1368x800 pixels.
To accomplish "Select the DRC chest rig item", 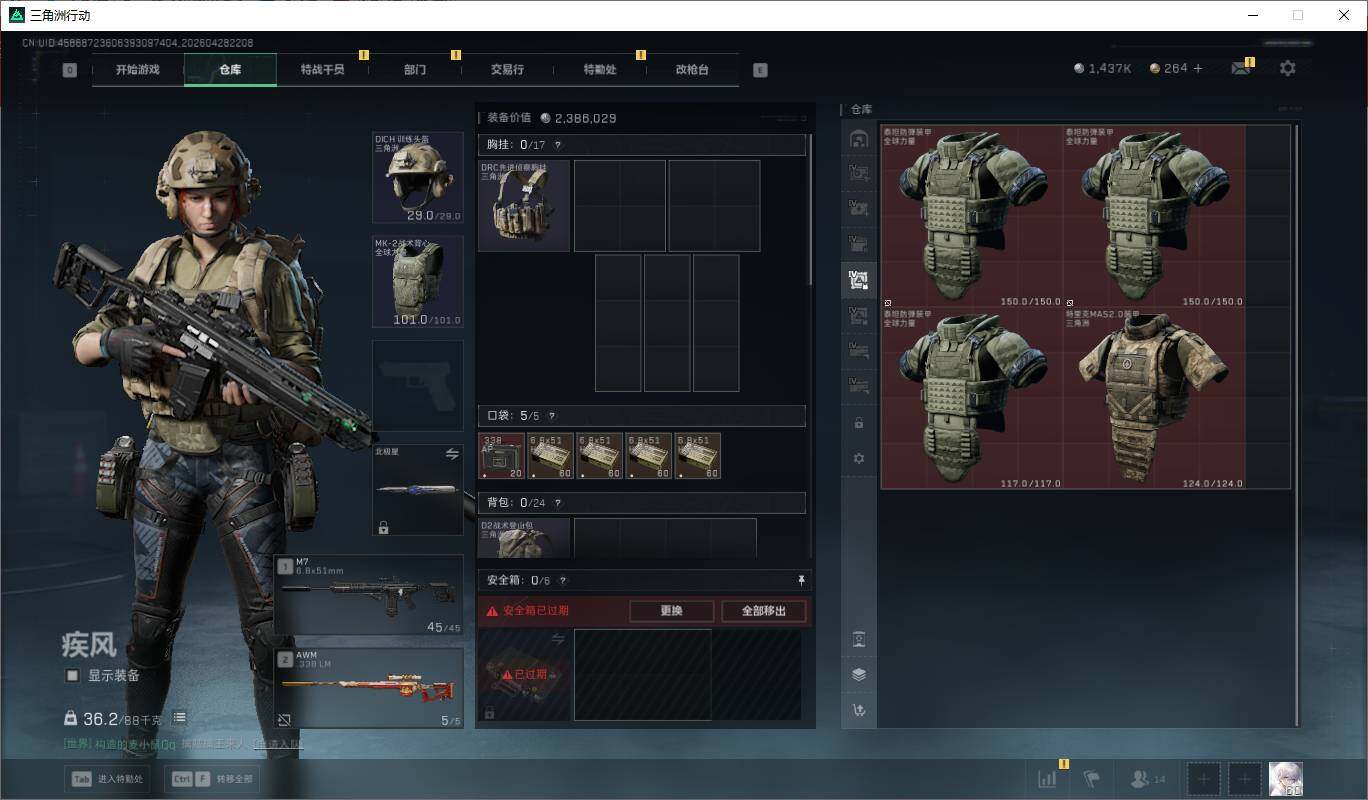I will [524, 206].
